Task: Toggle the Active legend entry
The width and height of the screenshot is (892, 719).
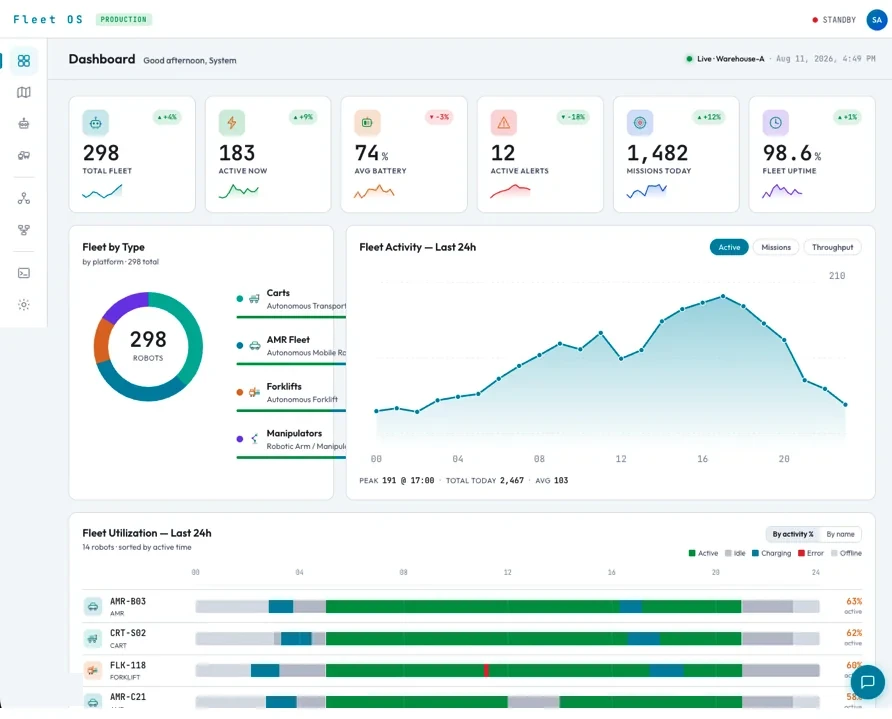Action: [x=703, y=553]
